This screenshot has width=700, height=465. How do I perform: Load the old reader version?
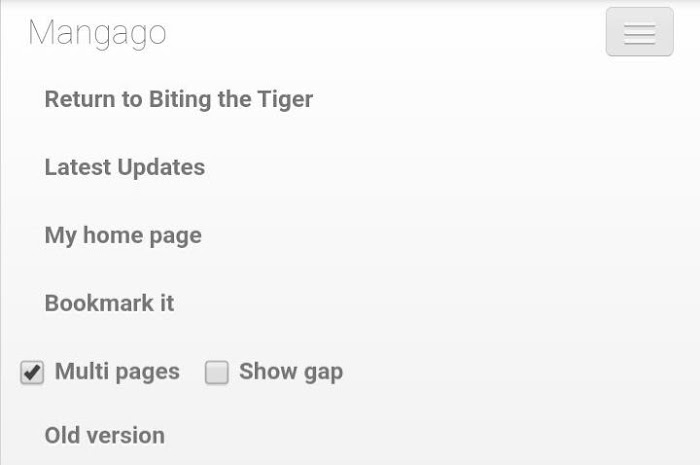[x=104, y=435]
